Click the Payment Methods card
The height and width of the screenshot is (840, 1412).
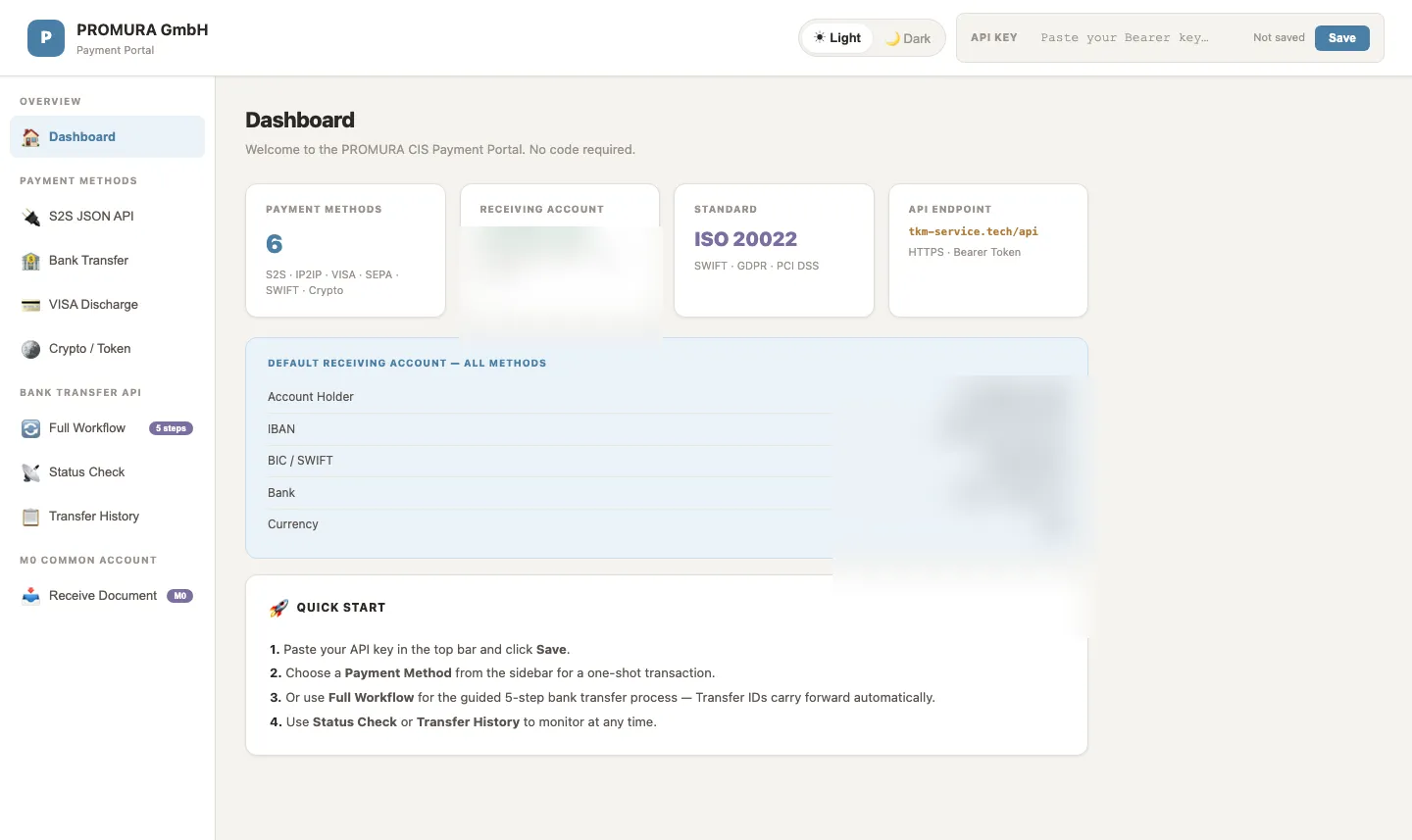[x=345, y=251]
